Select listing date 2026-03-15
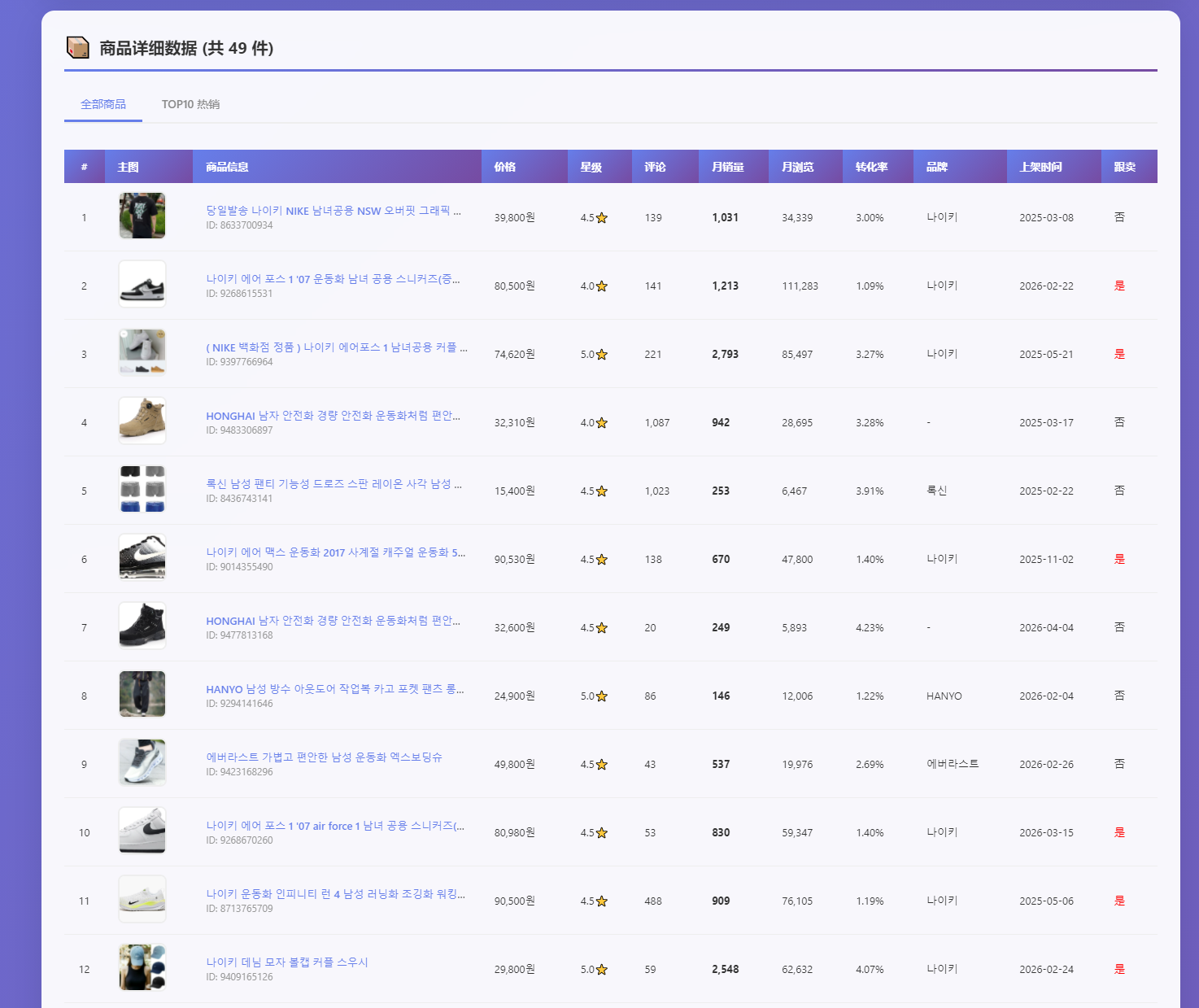This screenshot has height=1008, width=1199. (1046, 833)
